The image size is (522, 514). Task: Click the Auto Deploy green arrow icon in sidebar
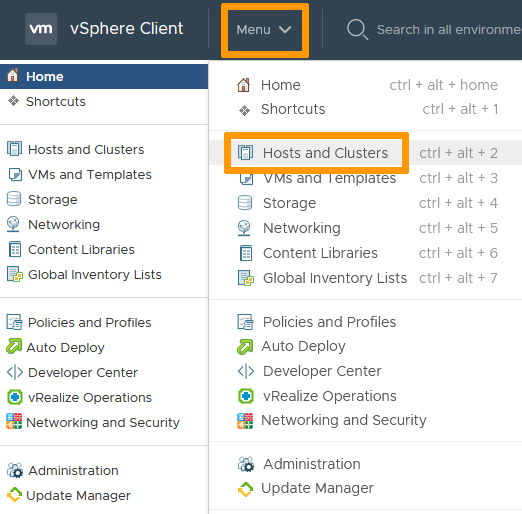click(x=14, y=346)
